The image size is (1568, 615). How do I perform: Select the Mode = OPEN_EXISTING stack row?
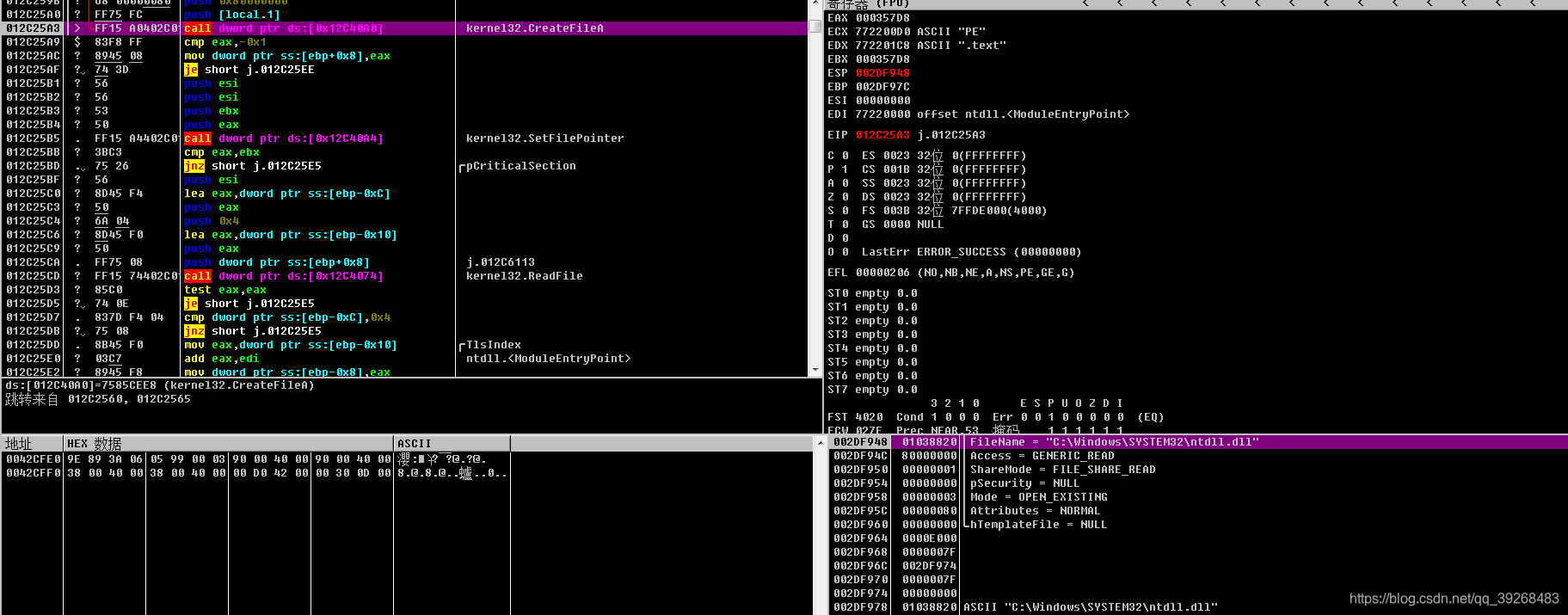[x=1197, y=497]
